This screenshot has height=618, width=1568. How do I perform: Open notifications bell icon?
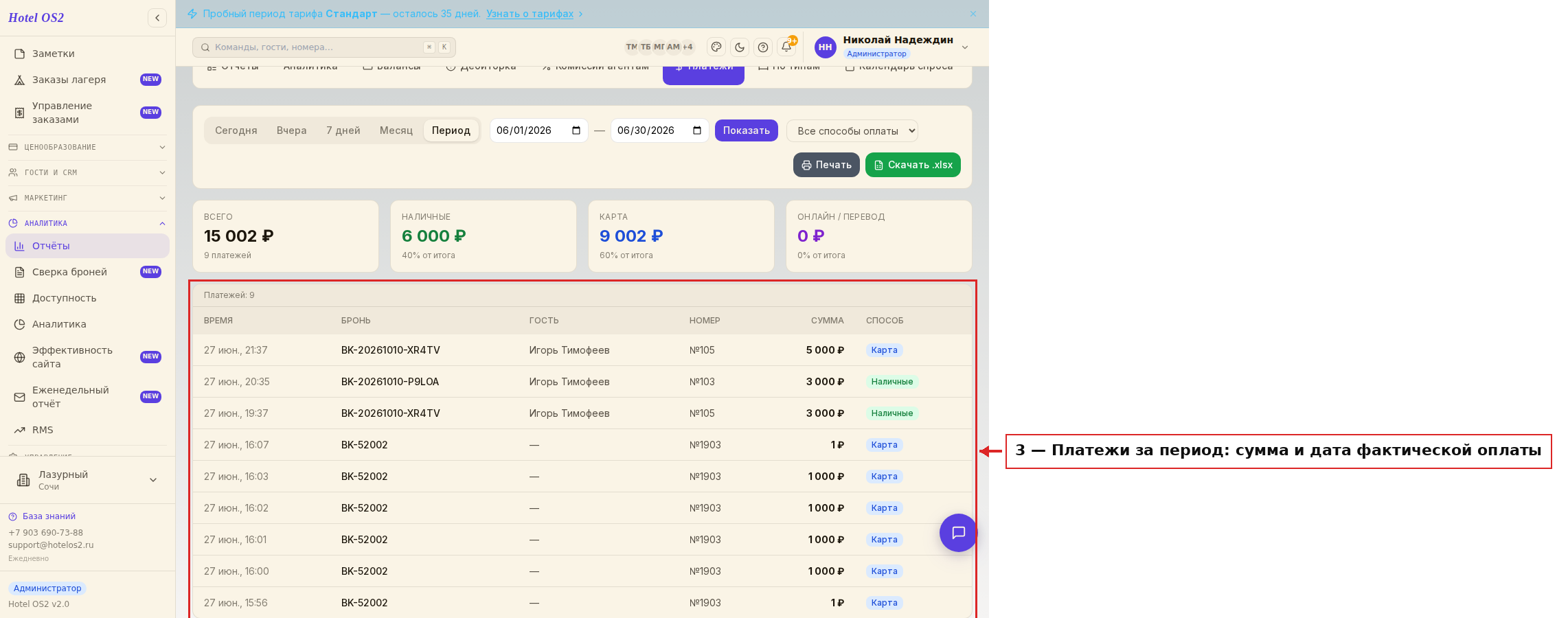[x=786, y=47]
